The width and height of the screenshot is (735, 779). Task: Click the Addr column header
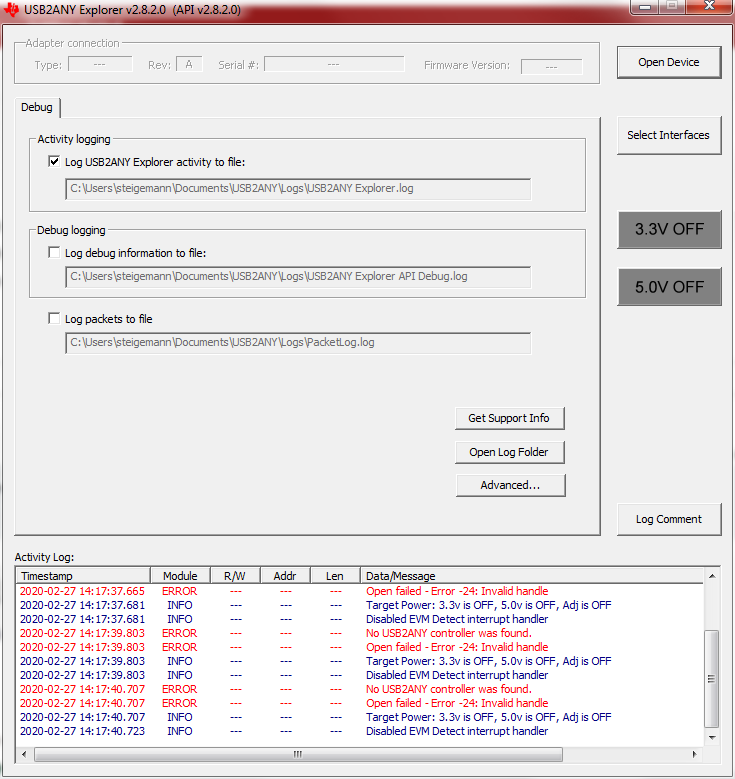click(285, 576)
